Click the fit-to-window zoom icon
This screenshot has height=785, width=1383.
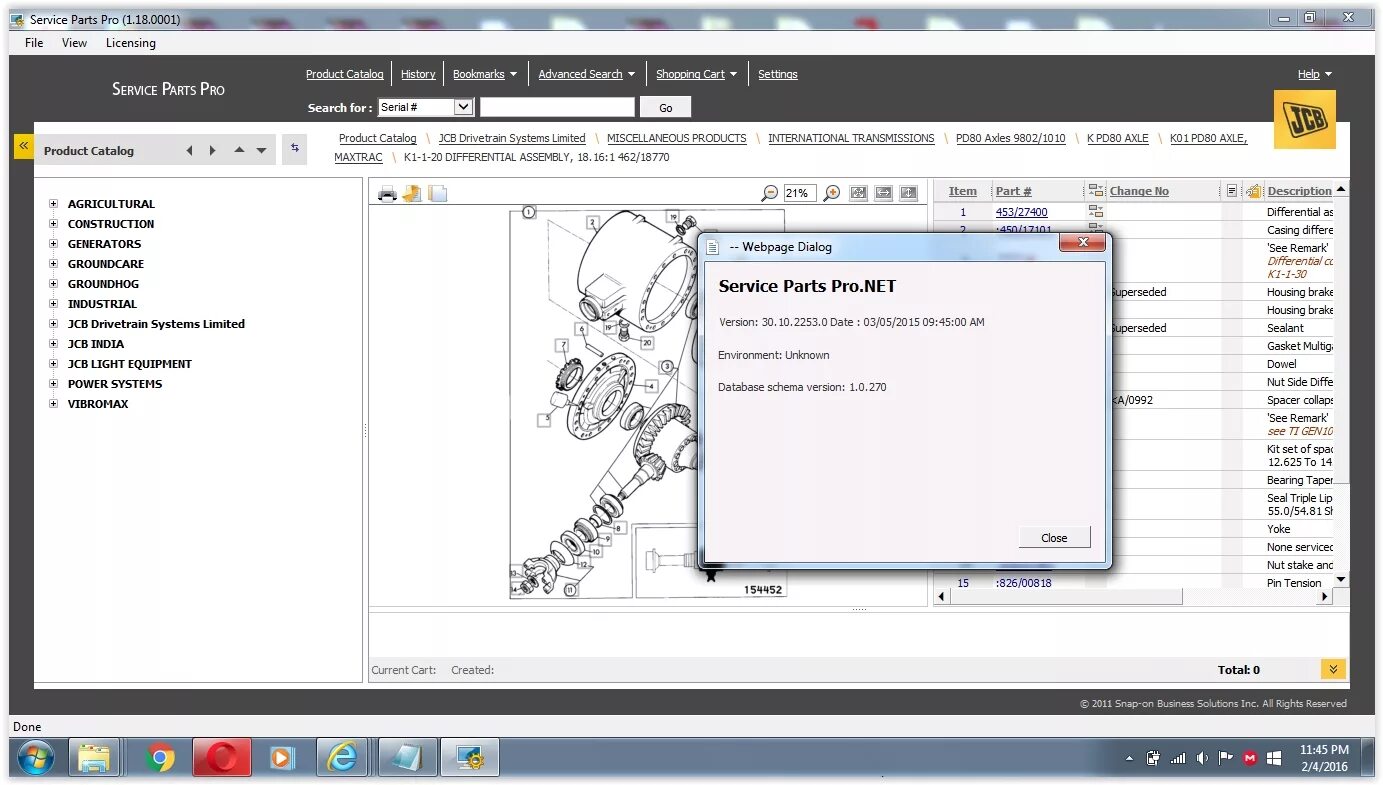[x=858, y=193]
